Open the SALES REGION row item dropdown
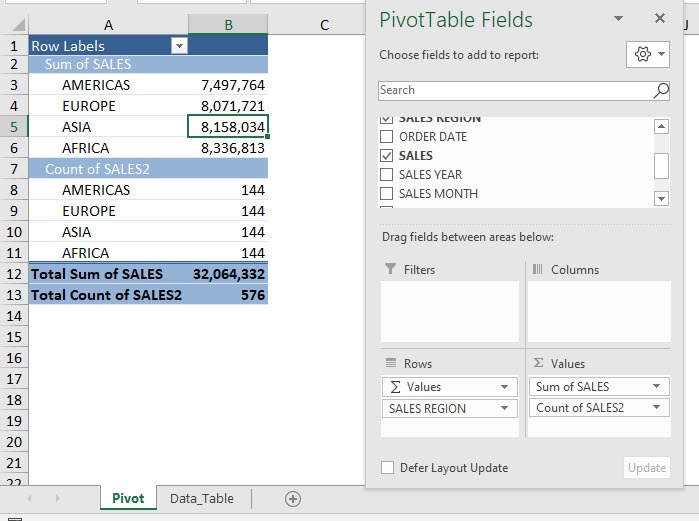This screenshot has width=699, height=521. 504,408
